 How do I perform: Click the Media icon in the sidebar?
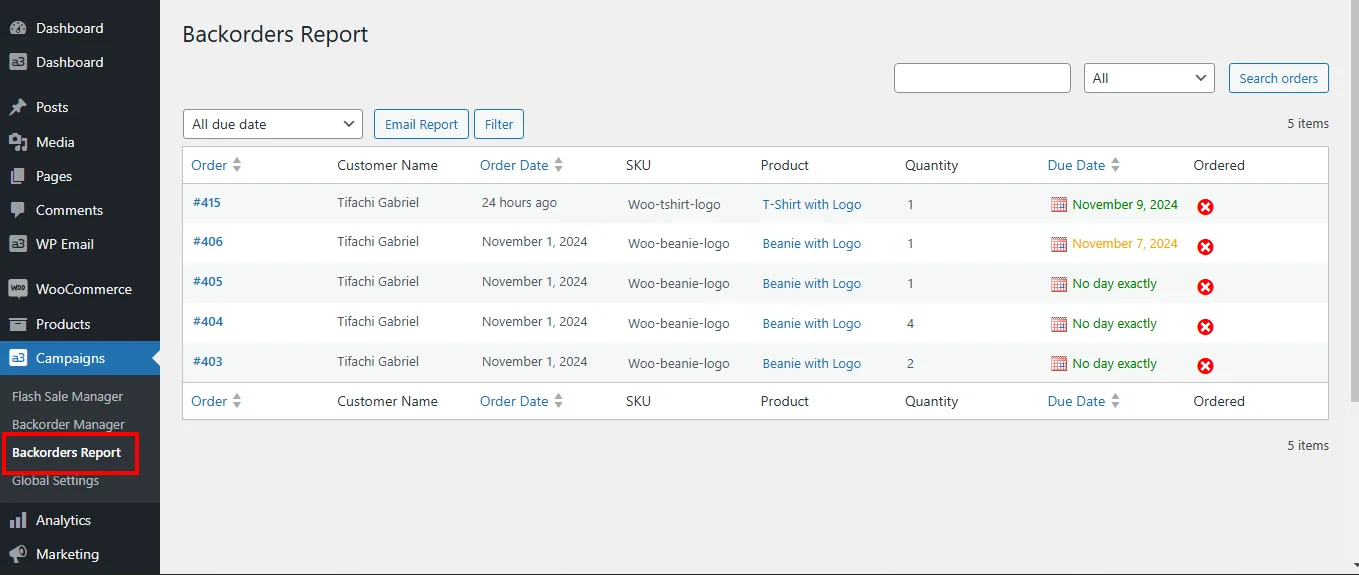(x=18, y=142)
